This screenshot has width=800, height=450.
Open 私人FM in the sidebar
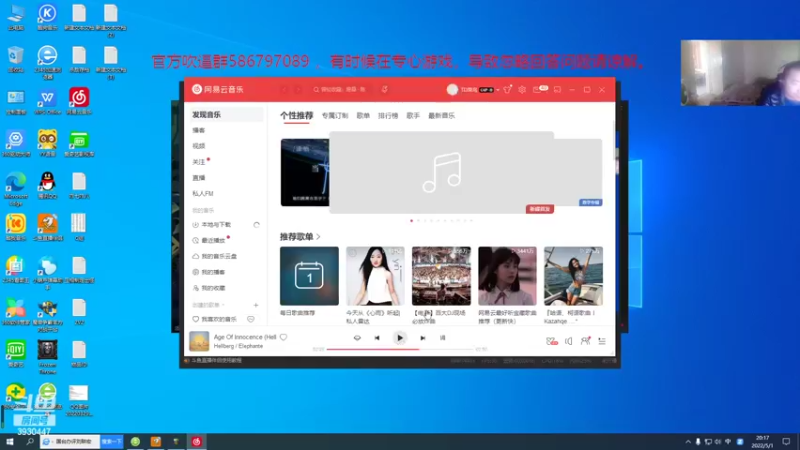click(203, 194)
